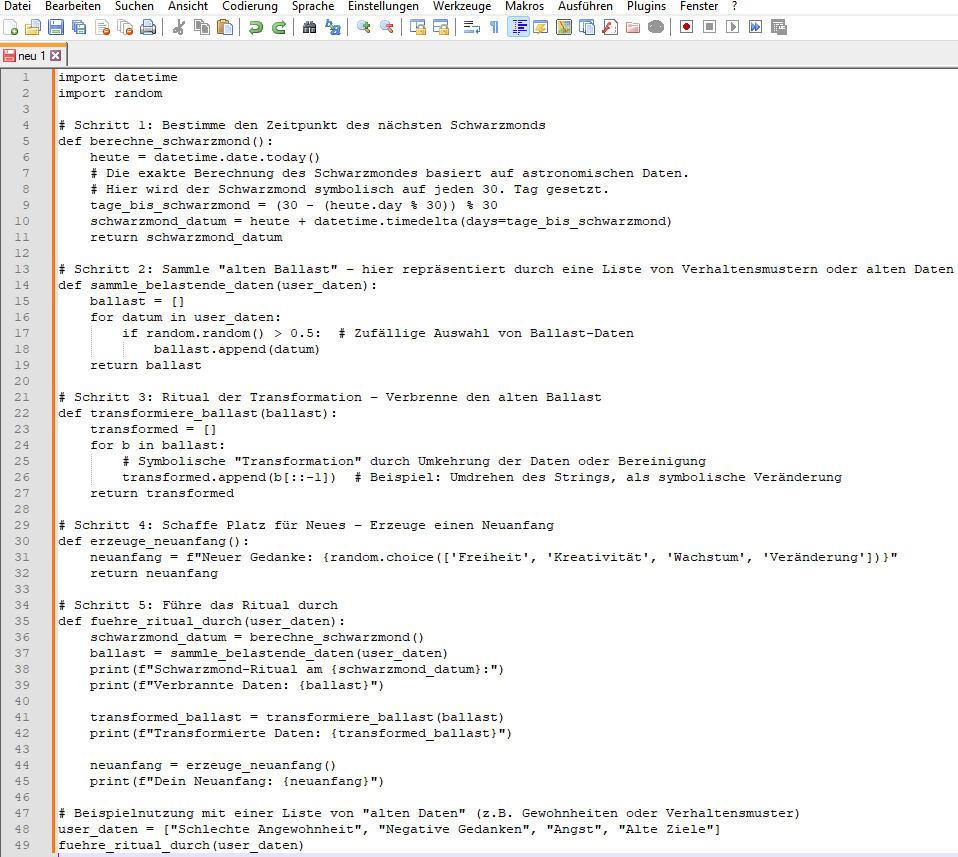Paste from clipboard with the Paste icon
The height and width of the screenshot is (857, 958).
(x=225, y=27)
